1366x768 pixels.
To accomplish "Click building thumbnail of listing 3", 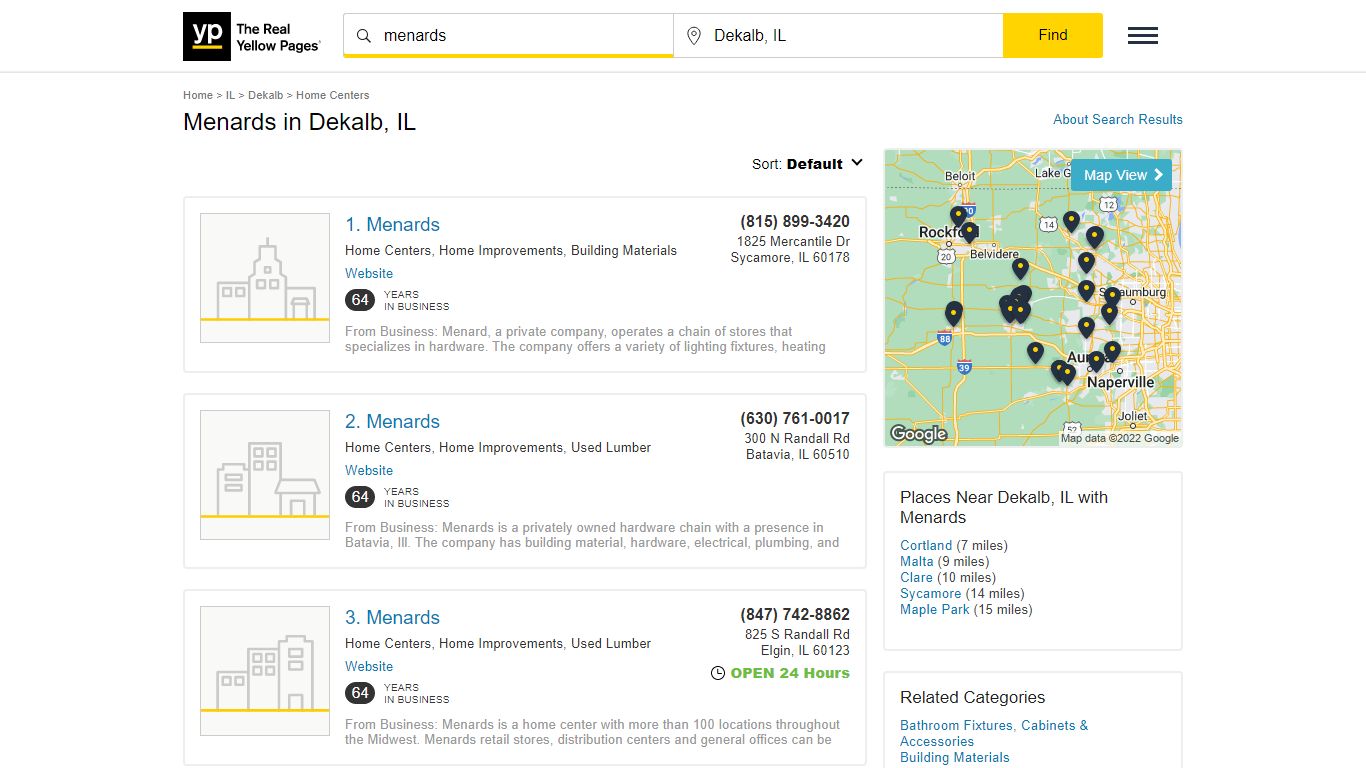I will 265,671.
